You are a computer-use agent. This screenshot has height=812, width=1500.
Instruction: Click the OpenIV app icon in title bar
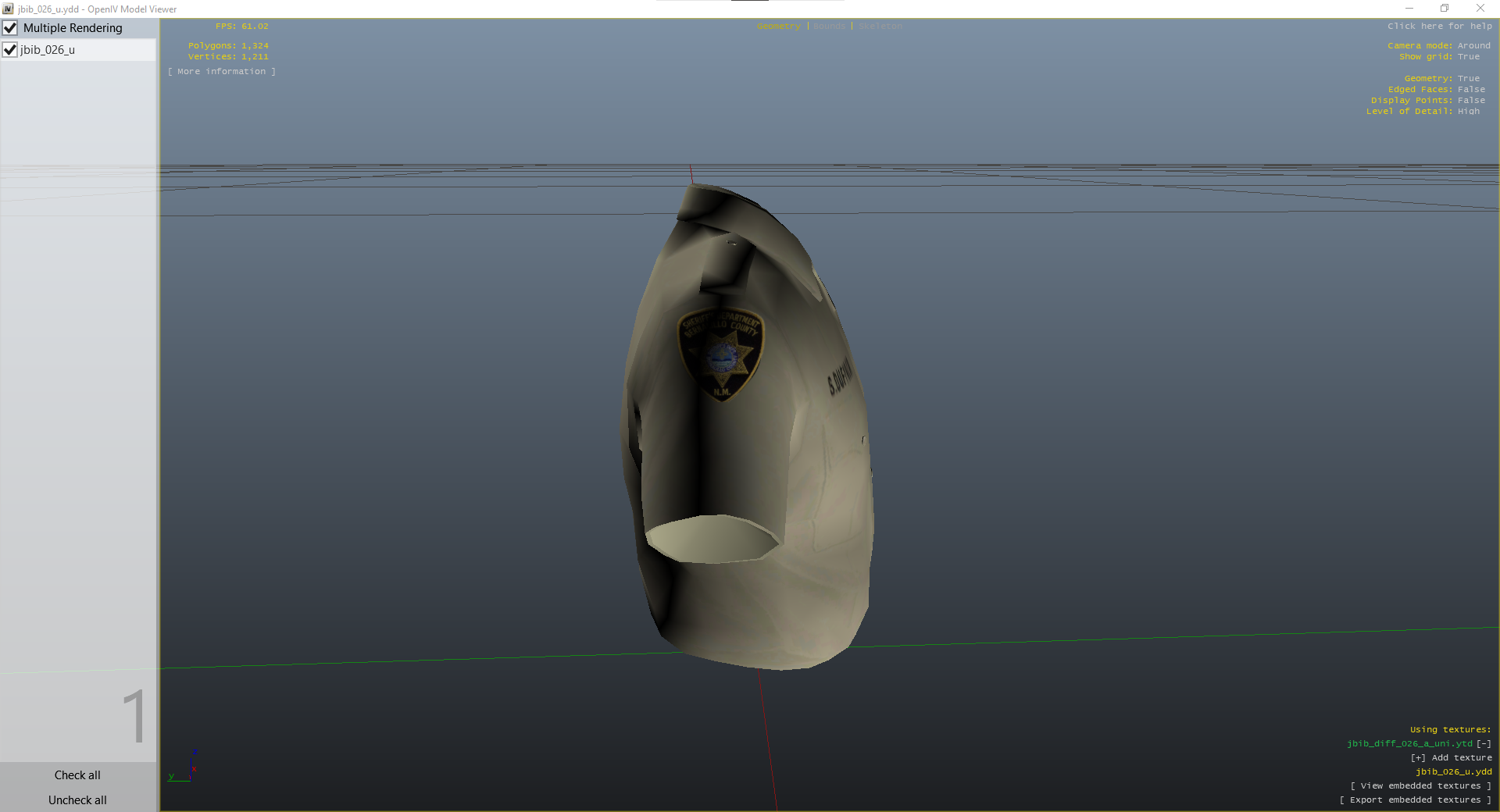click(8, 9)
